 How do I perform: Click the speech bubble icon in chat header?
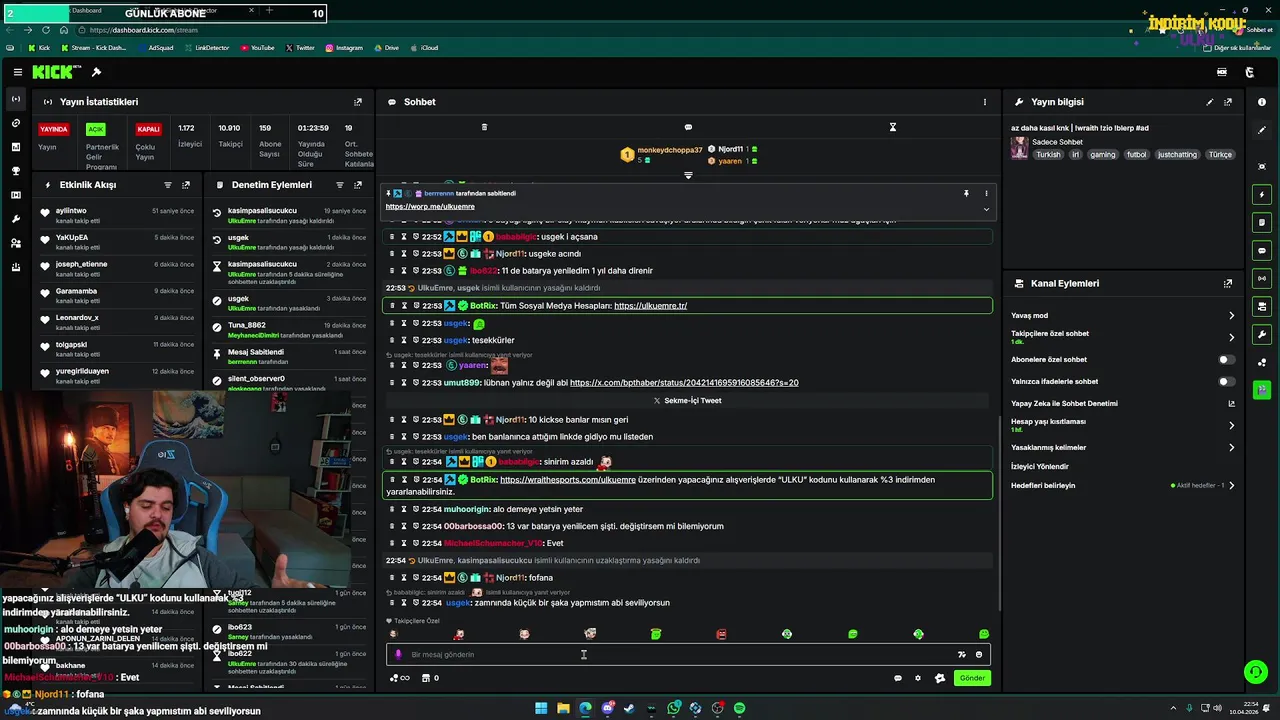(x=688, y=127)
